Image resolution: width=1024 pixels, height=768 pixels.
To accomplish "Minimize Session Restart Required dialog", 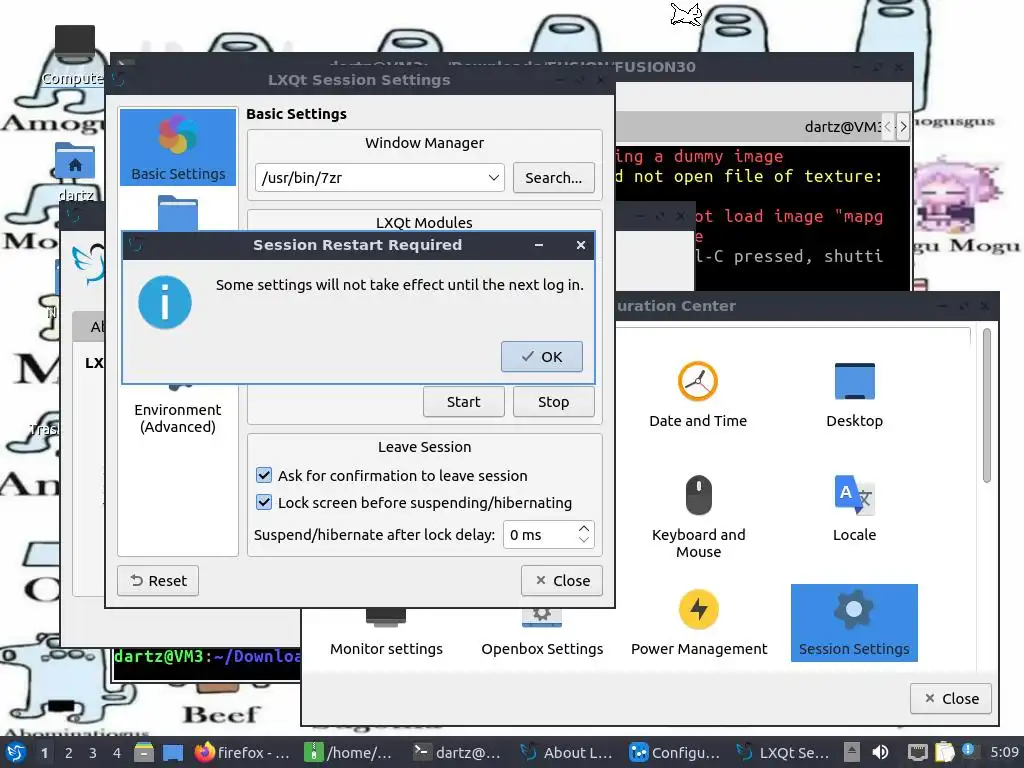I will coord(539,245).
